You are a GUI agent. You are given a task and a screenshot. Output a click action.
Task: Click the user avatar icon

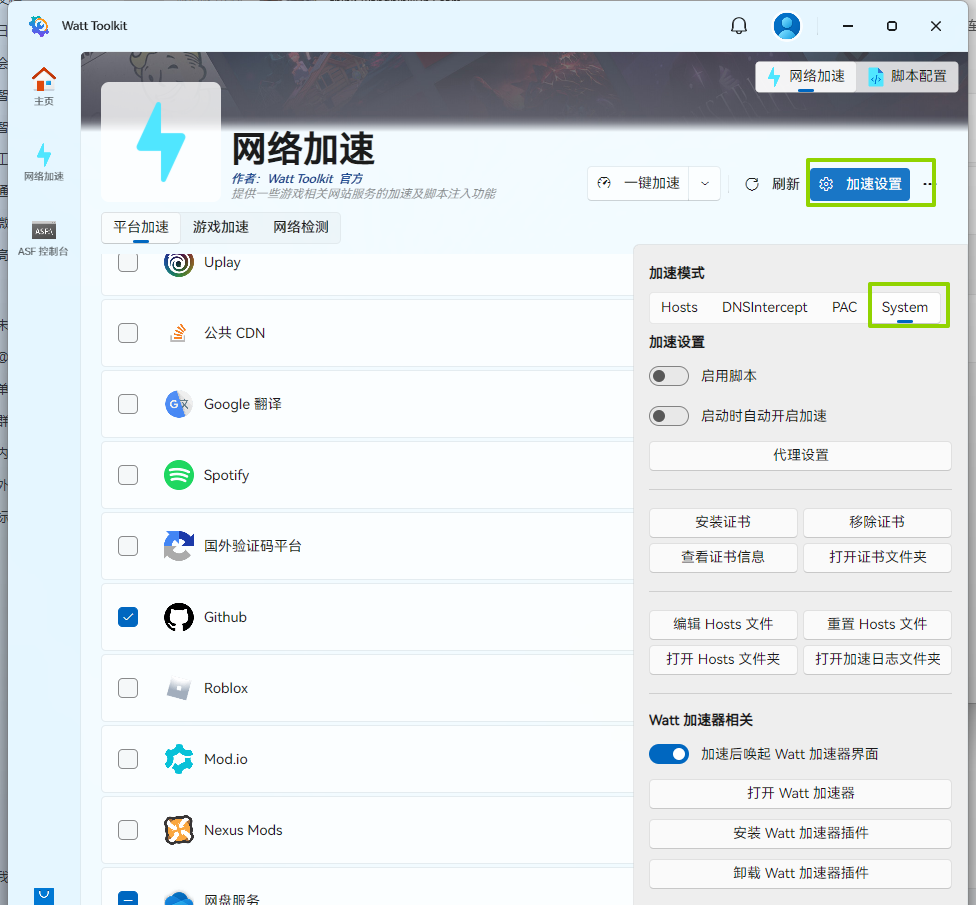(x=788, y=26)
